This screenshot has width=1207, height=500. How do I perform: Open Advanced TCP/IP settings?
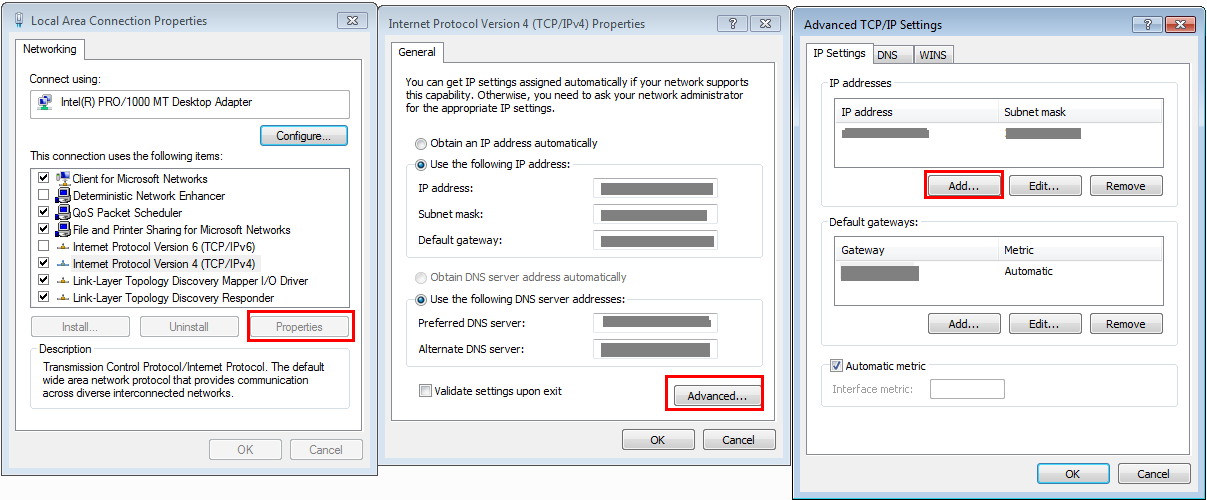click(x=717, y=396)
